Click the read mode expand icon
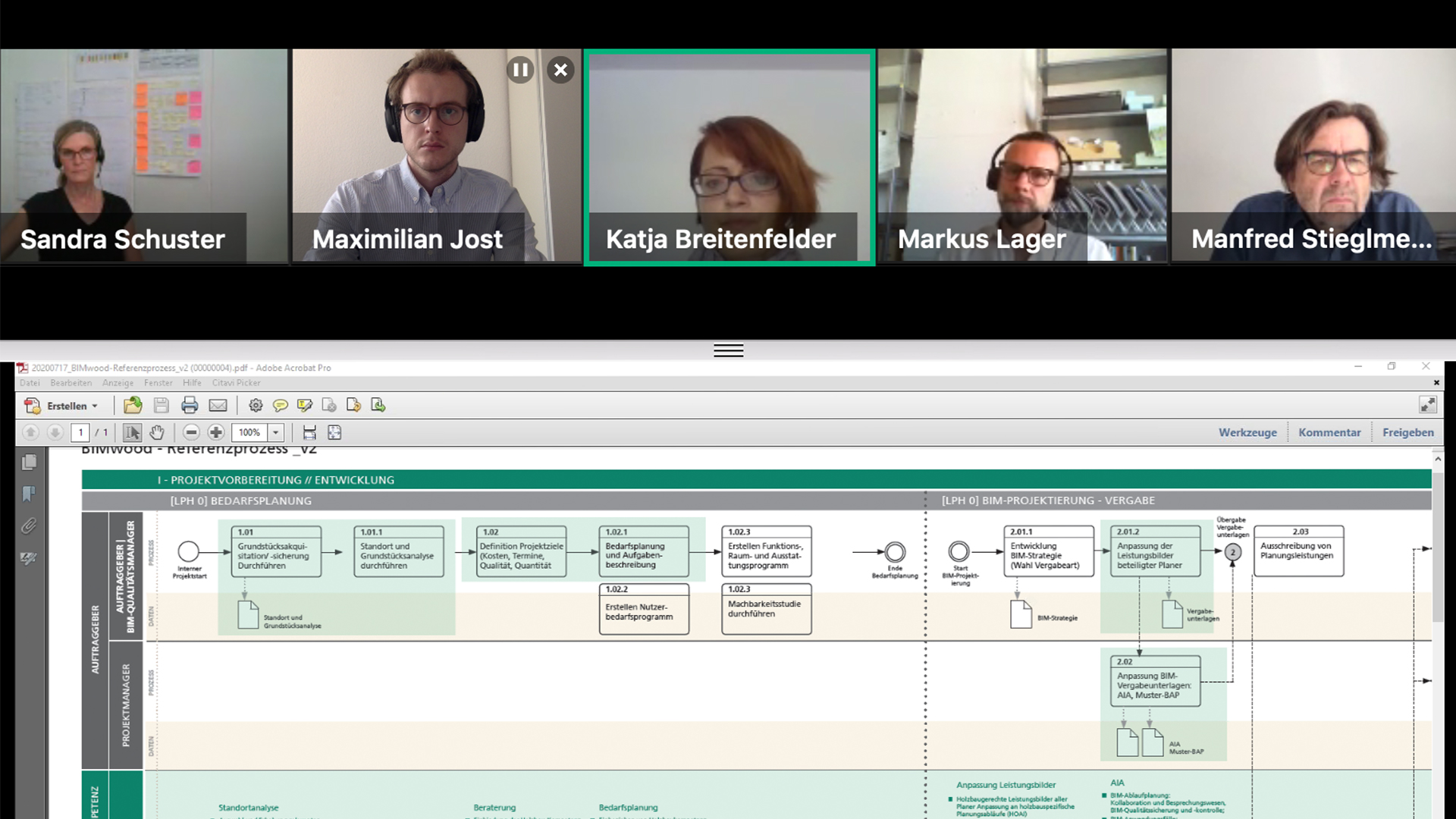 coord(1428,405)
